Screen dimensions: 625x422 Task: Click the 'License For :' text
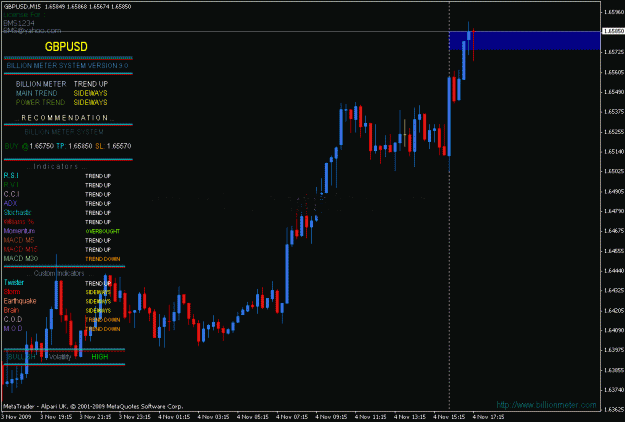(x=24, y=15)
